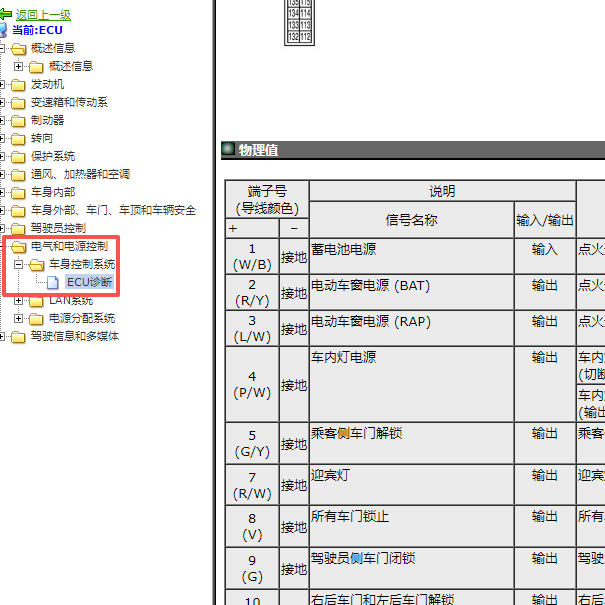Open the 变速箱和传动系 tree item
The height and width of the screenshot is (605, 605).
point(69,102)
